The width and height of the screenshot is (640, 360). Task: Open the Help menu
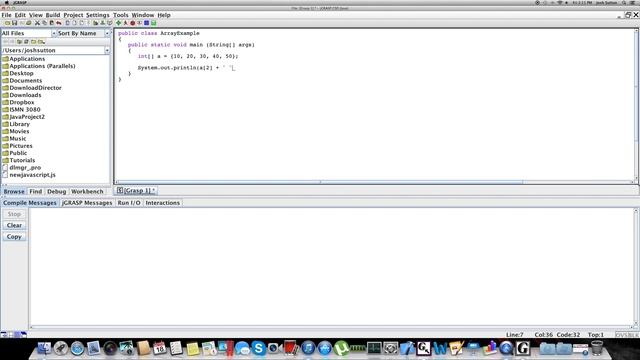click(x=164, y=15)
